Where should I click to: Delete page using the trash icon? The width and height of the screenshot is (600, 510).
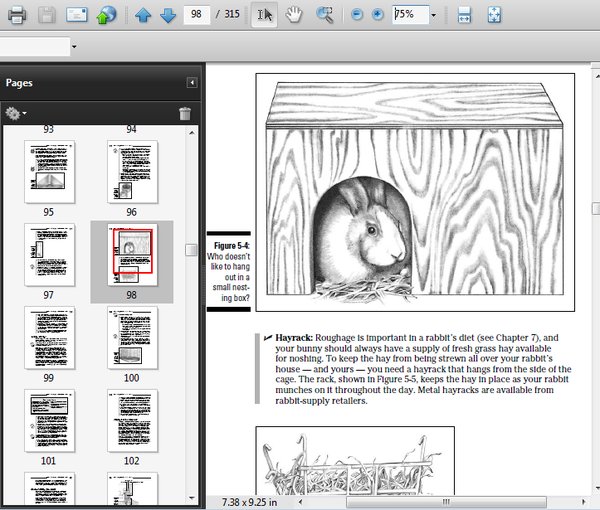click(185, 114)
